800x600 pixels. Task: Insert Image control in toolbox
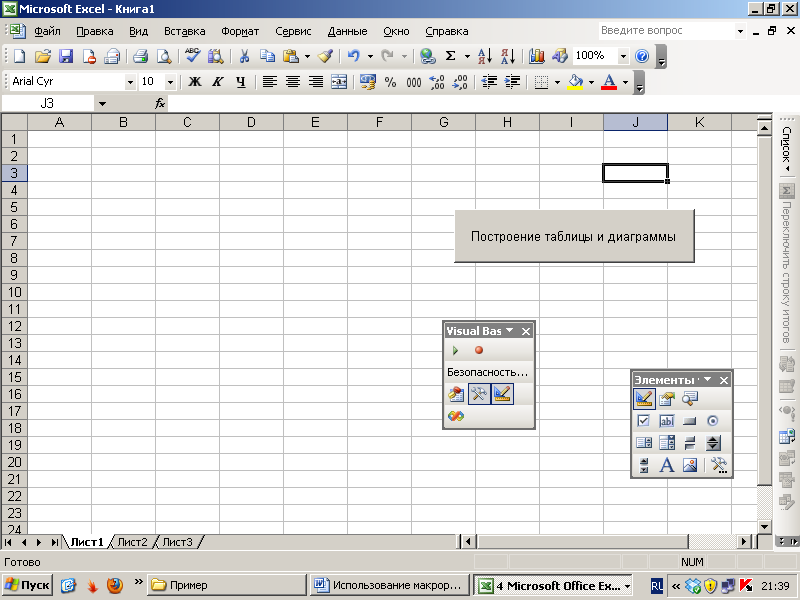click(690, 465)
